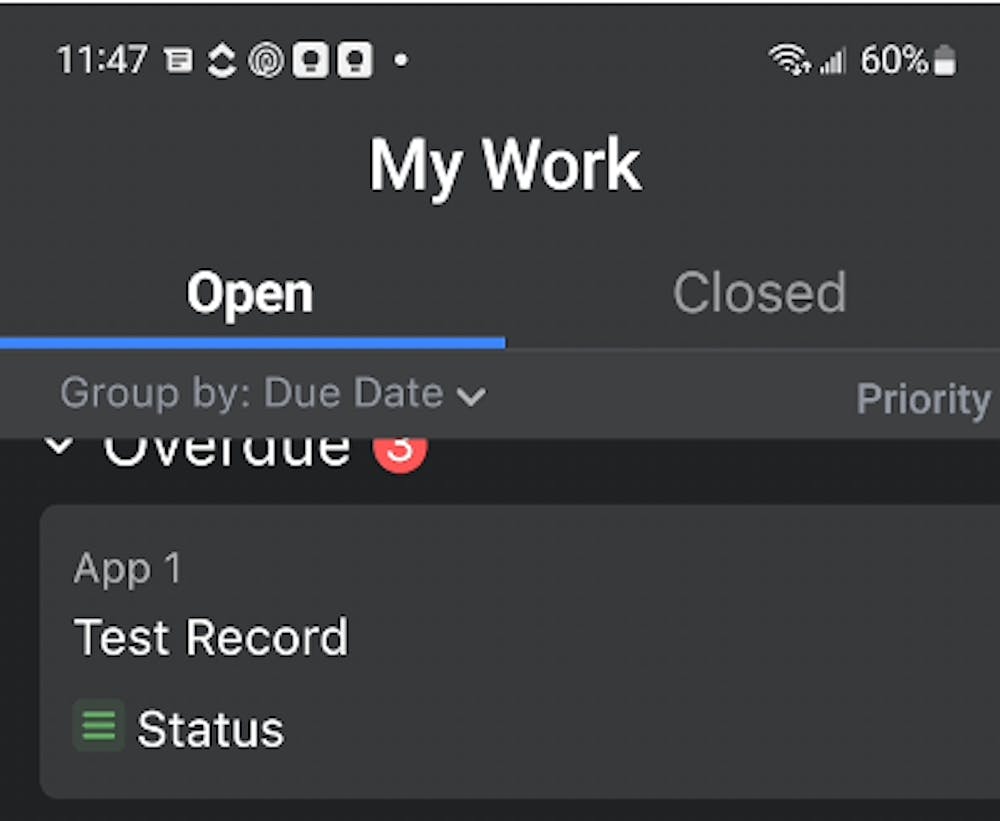This screenshot has height=821, width=1000.
Task: Tap the double-chevron notification icon in status bar
Action: [221, 62]
